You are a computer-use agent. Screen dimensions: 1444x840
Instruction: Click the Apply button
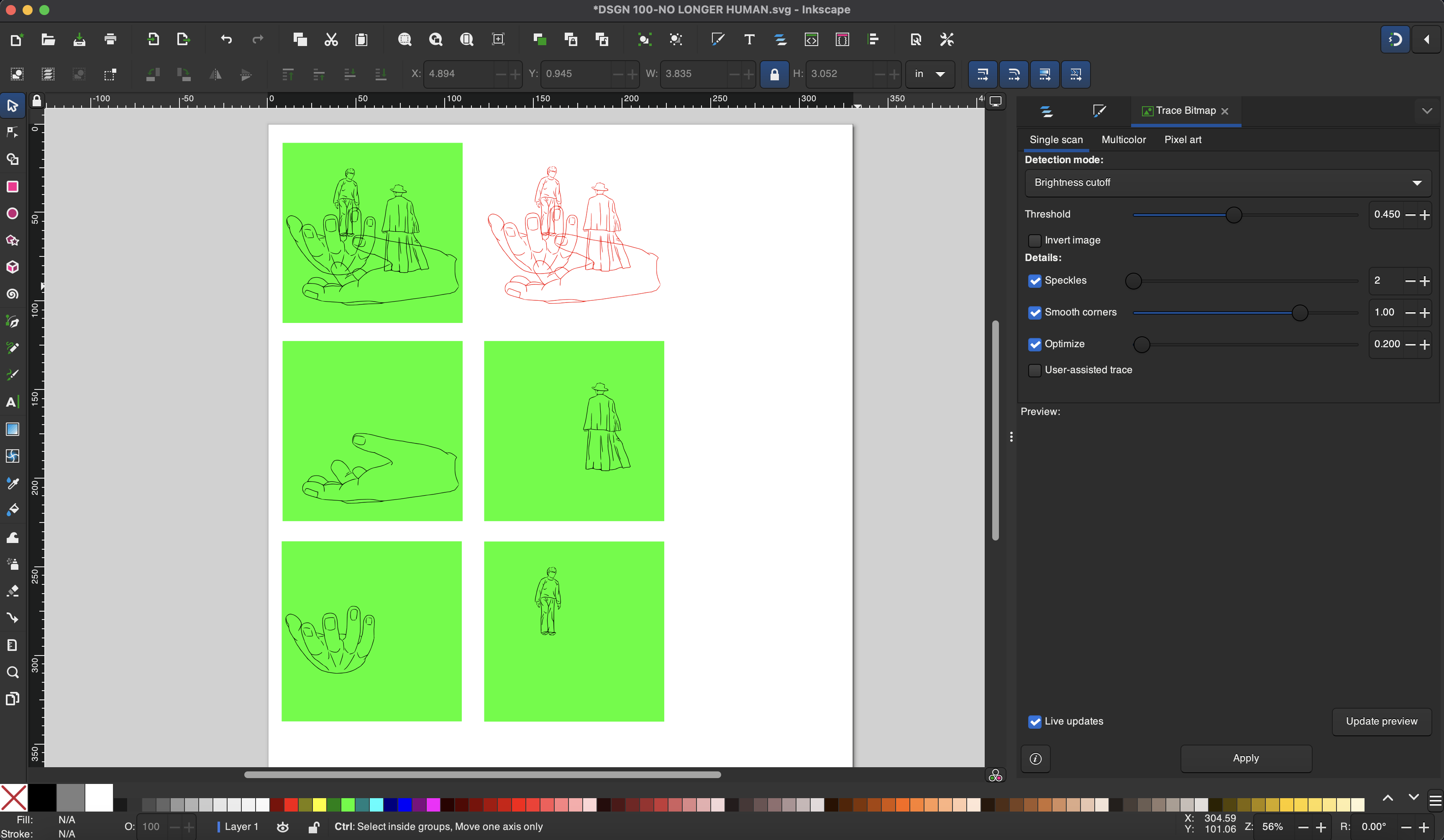coord(1245,758)
